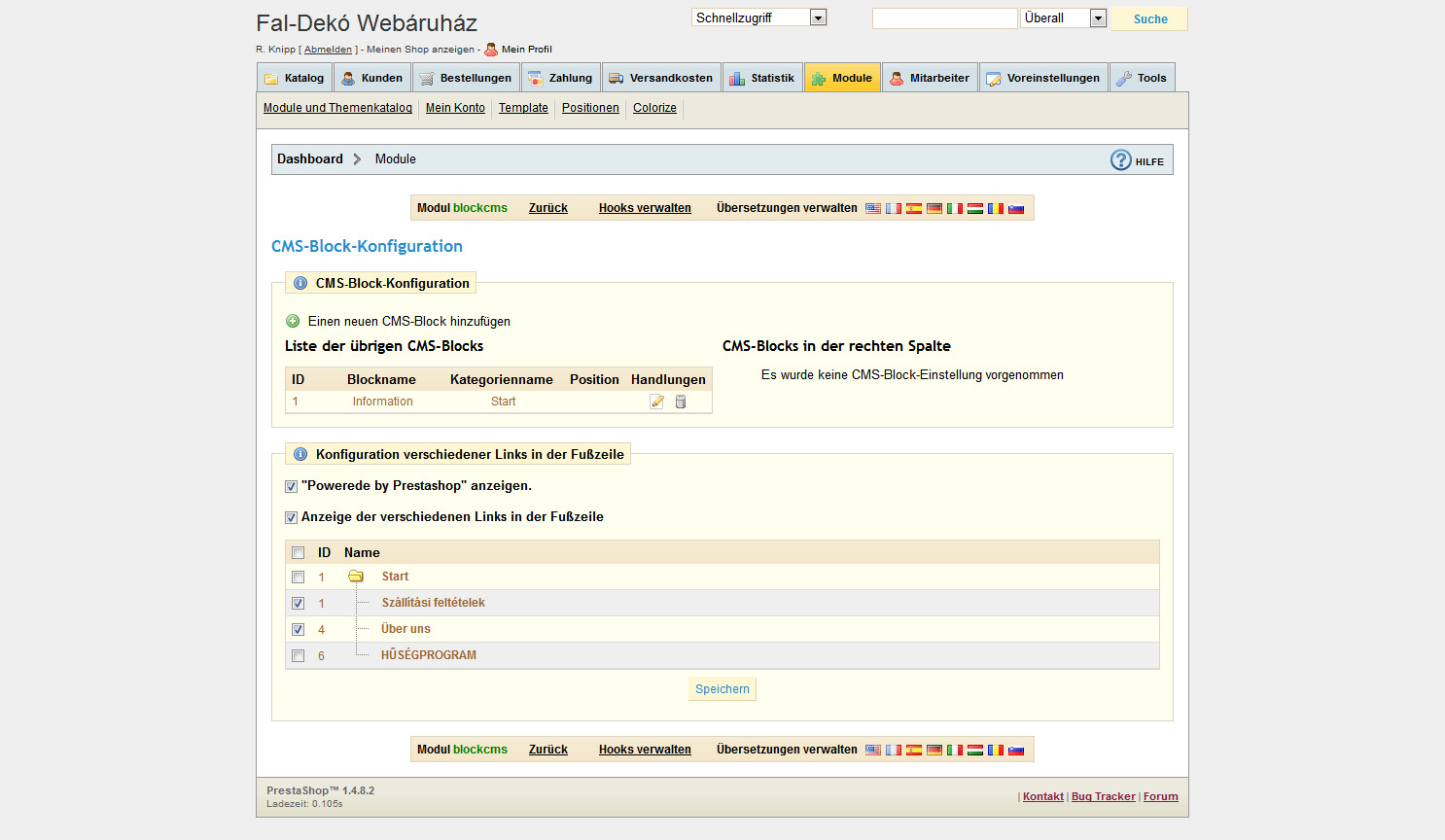The height and width of the screenshot is (840, 1445).
Task: Click the Mein Profil user icon
Action: [491, 50]
